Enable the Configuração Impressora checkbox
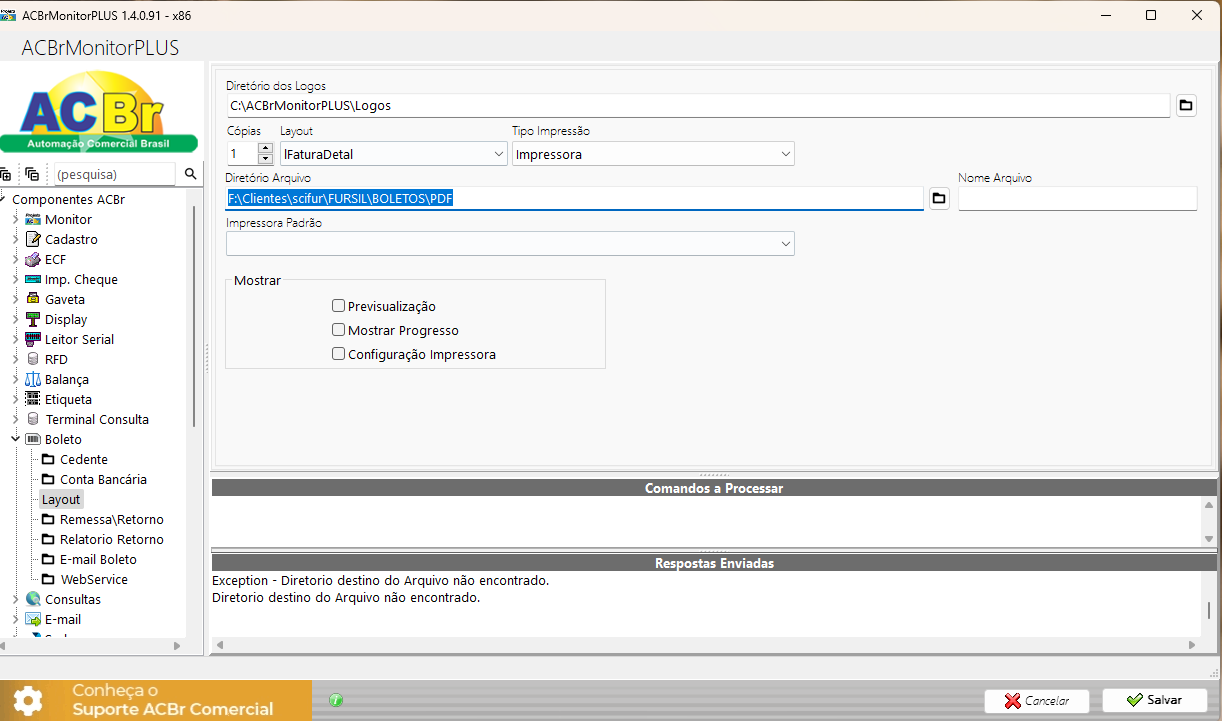Image resolution: width=1222 pixels, height=721 pixels. pos(339,354)
